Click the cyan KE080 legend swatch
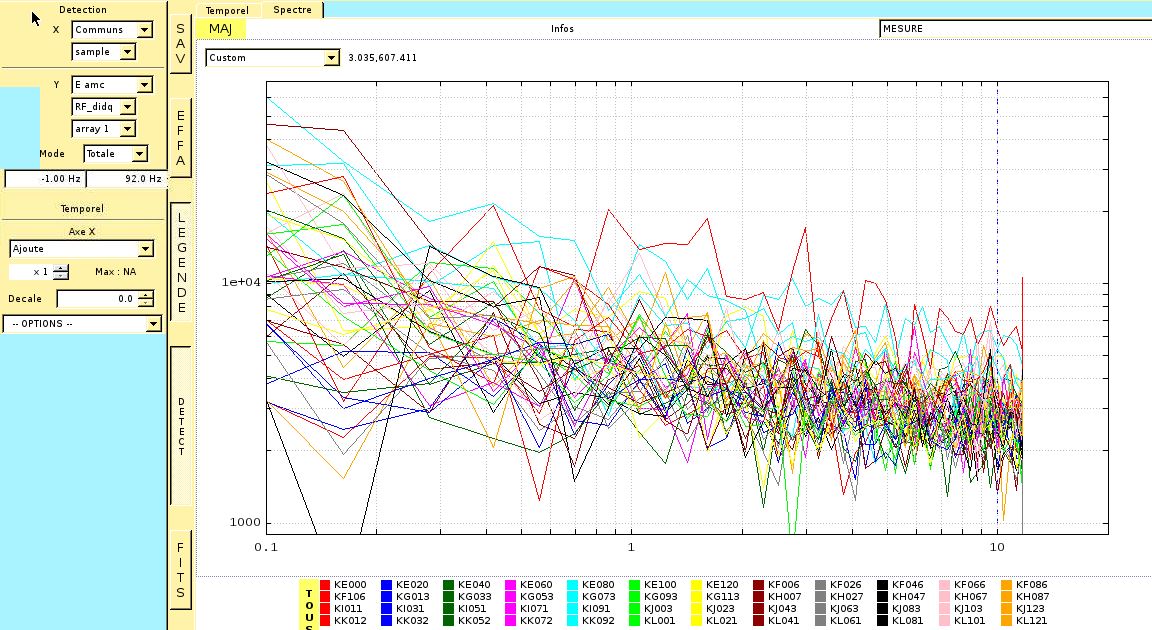The width and height of the screenshot is (1152, 630). click(572, 585)
